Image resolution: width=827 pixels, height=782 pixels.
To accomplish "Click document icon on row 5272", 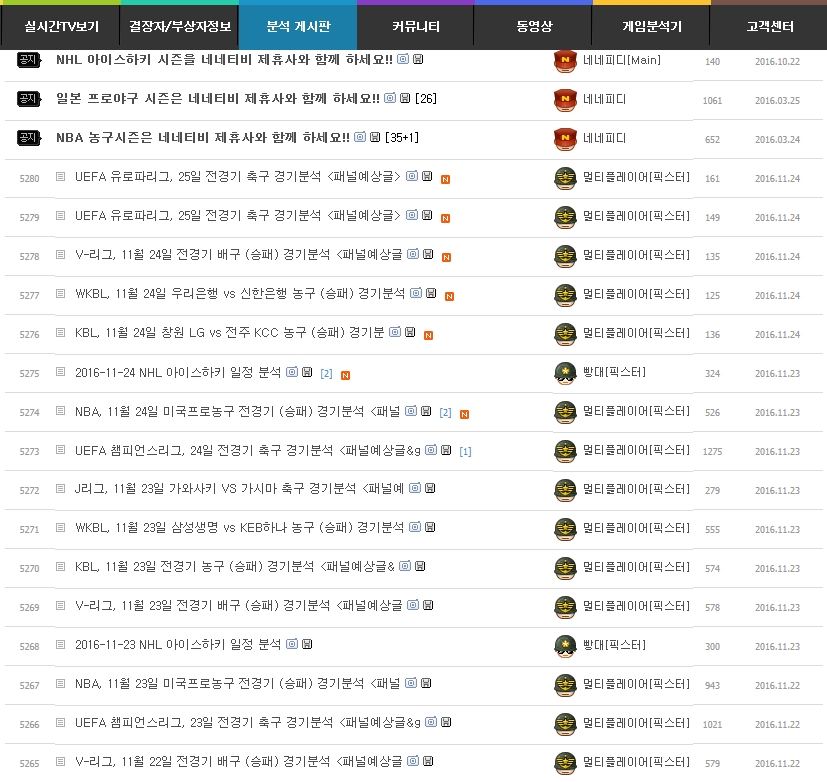I will click(61, 489).
